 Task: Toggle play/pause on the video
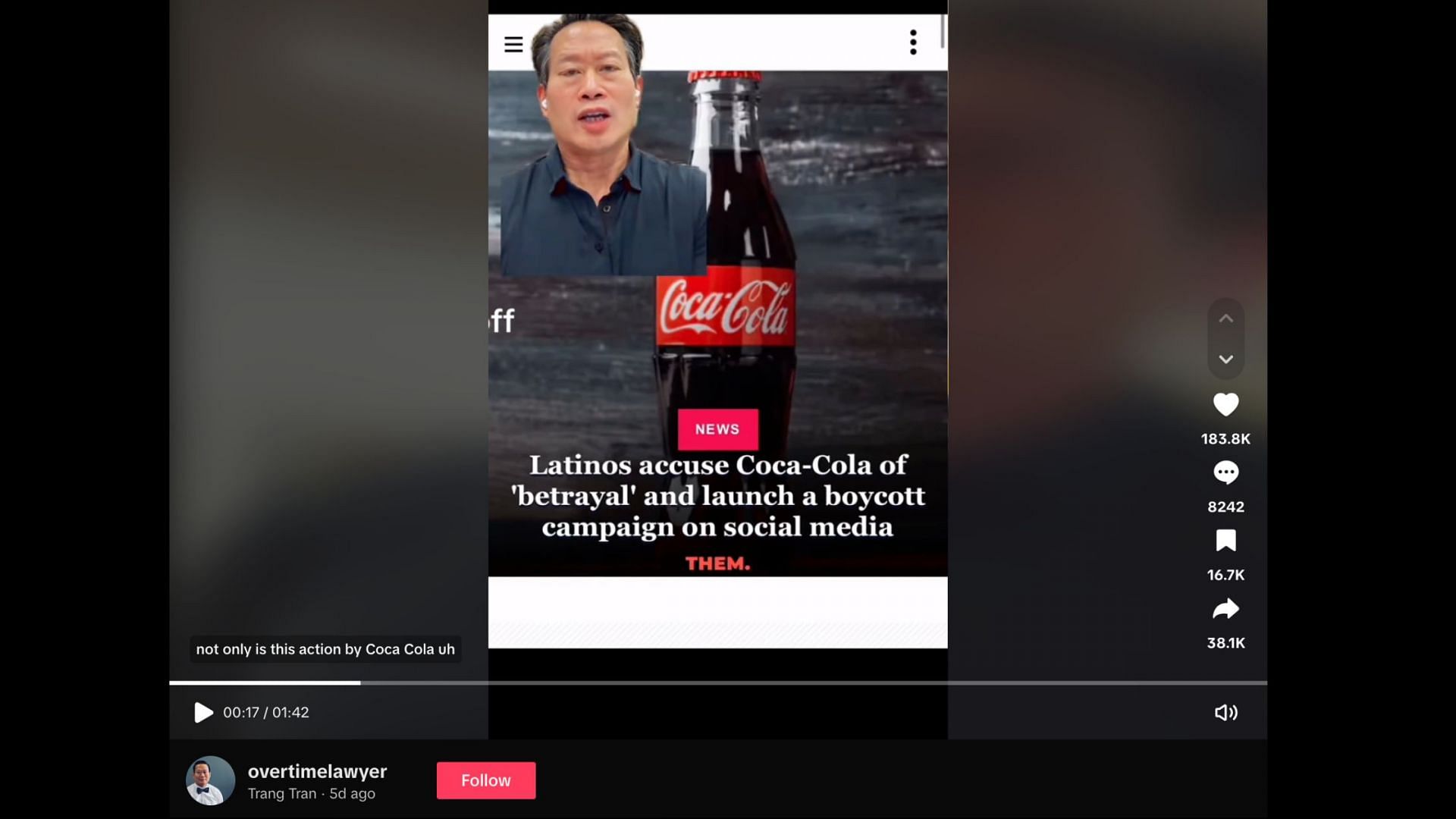click(200, 712)
